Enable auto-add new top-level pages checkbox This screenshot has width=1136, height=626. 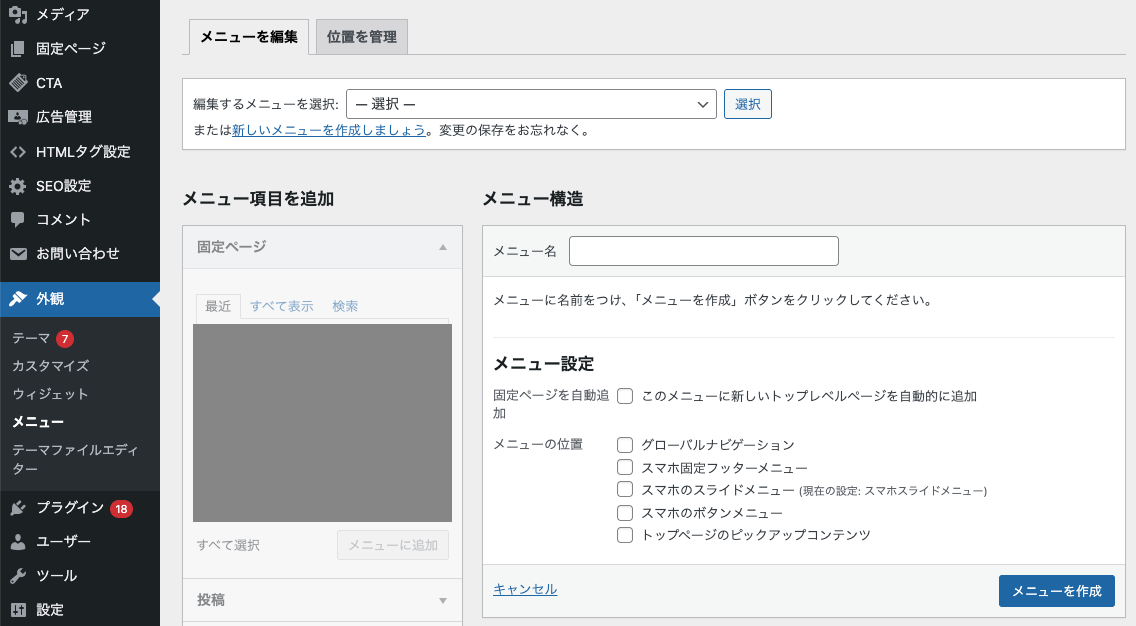point(625,396)
